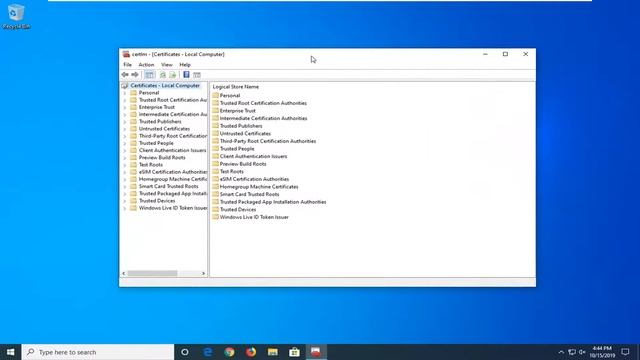Open the Action menu
Image resolution: width=640 pixels, height=360 pixels.
click(x=146, y=64)
